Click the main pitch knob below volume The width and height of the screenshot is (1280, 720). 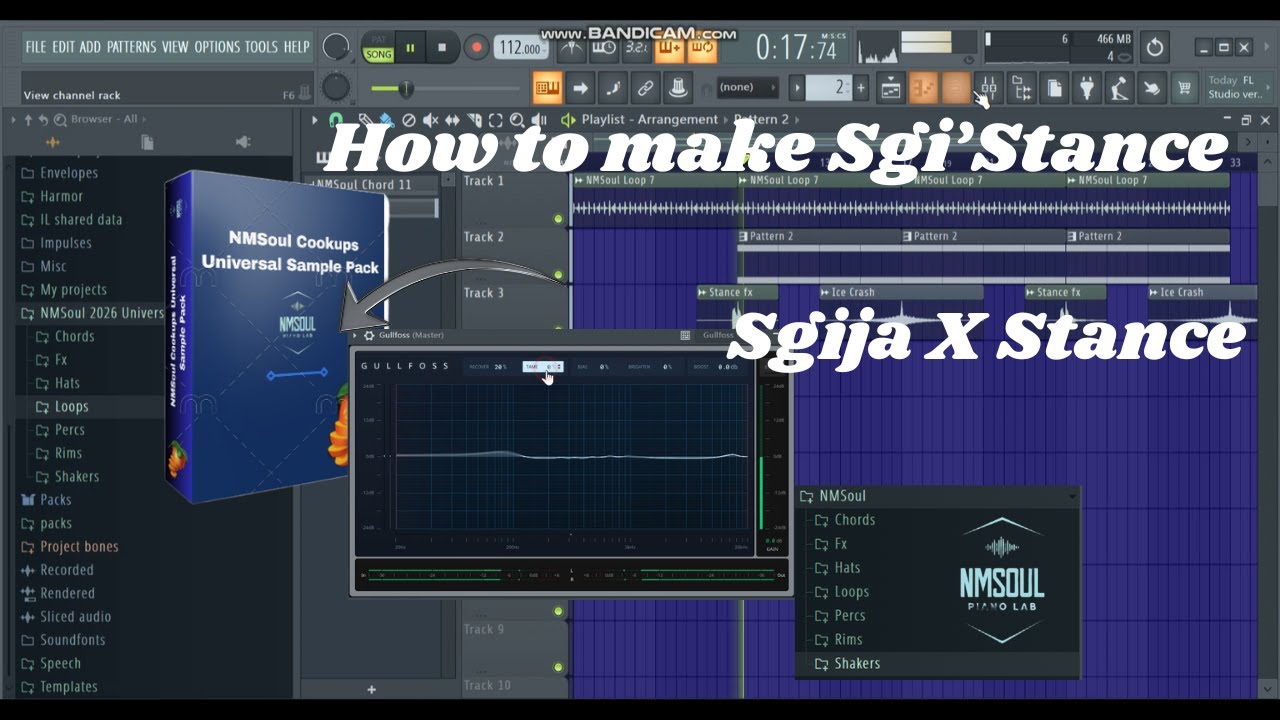(x=337, y=87)
